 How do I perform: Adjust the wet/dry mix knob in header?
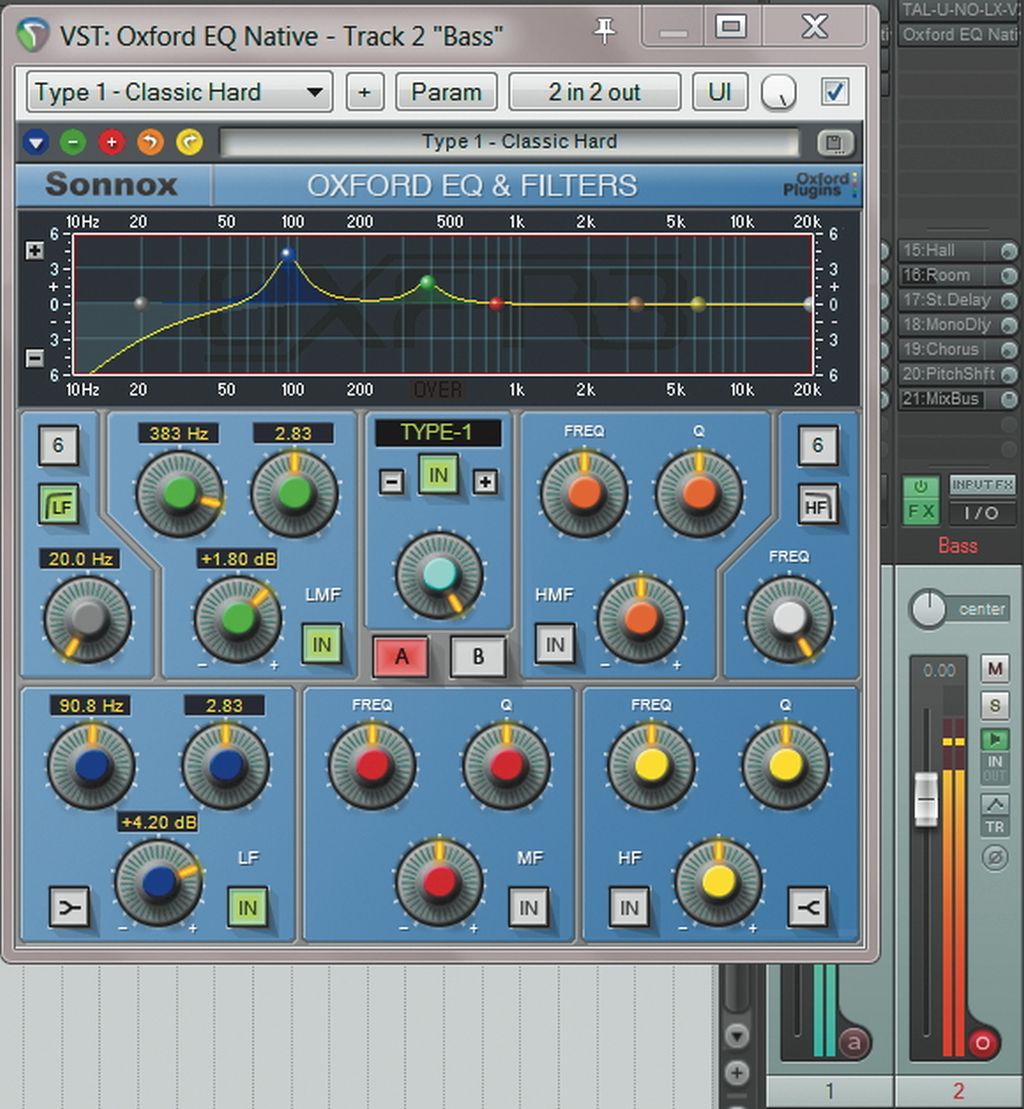pos(779,93)
